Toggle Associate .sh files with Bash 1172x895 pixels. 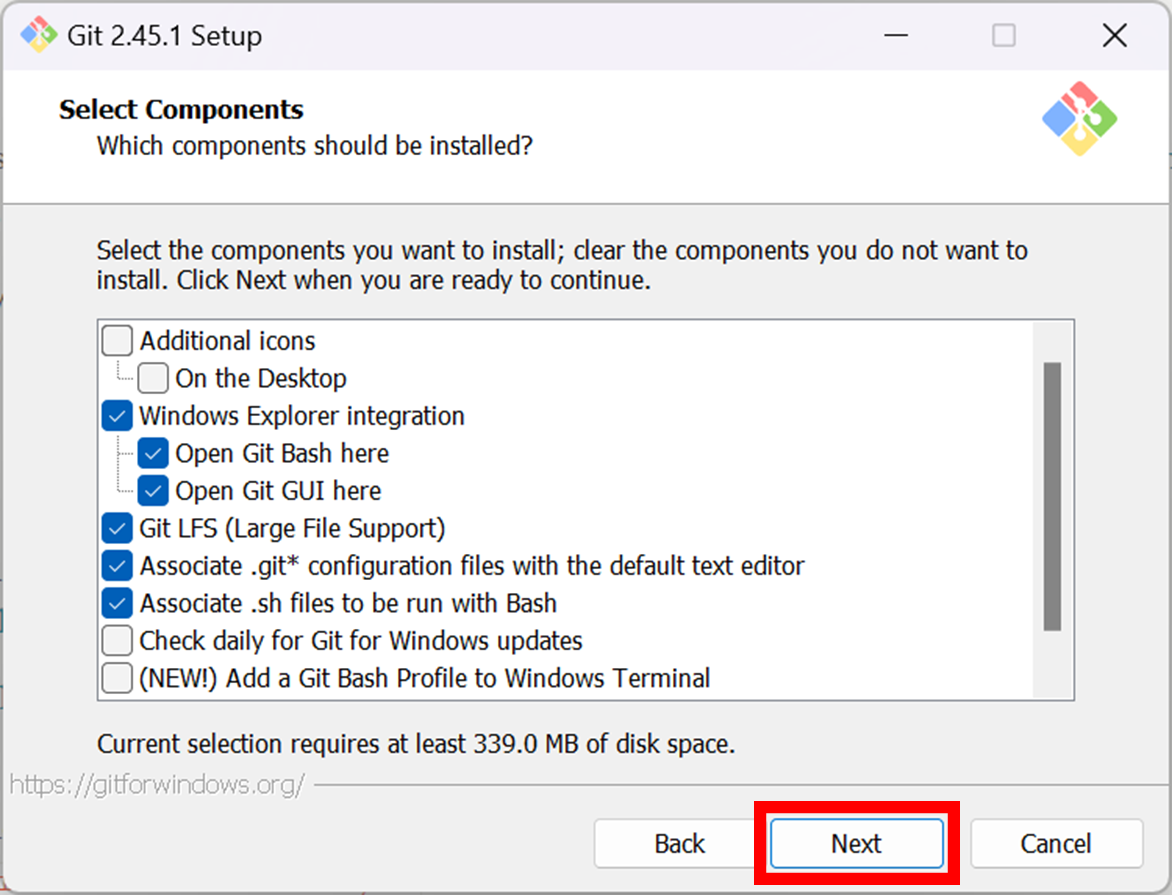pyautogui.click(x=117, y=603)
